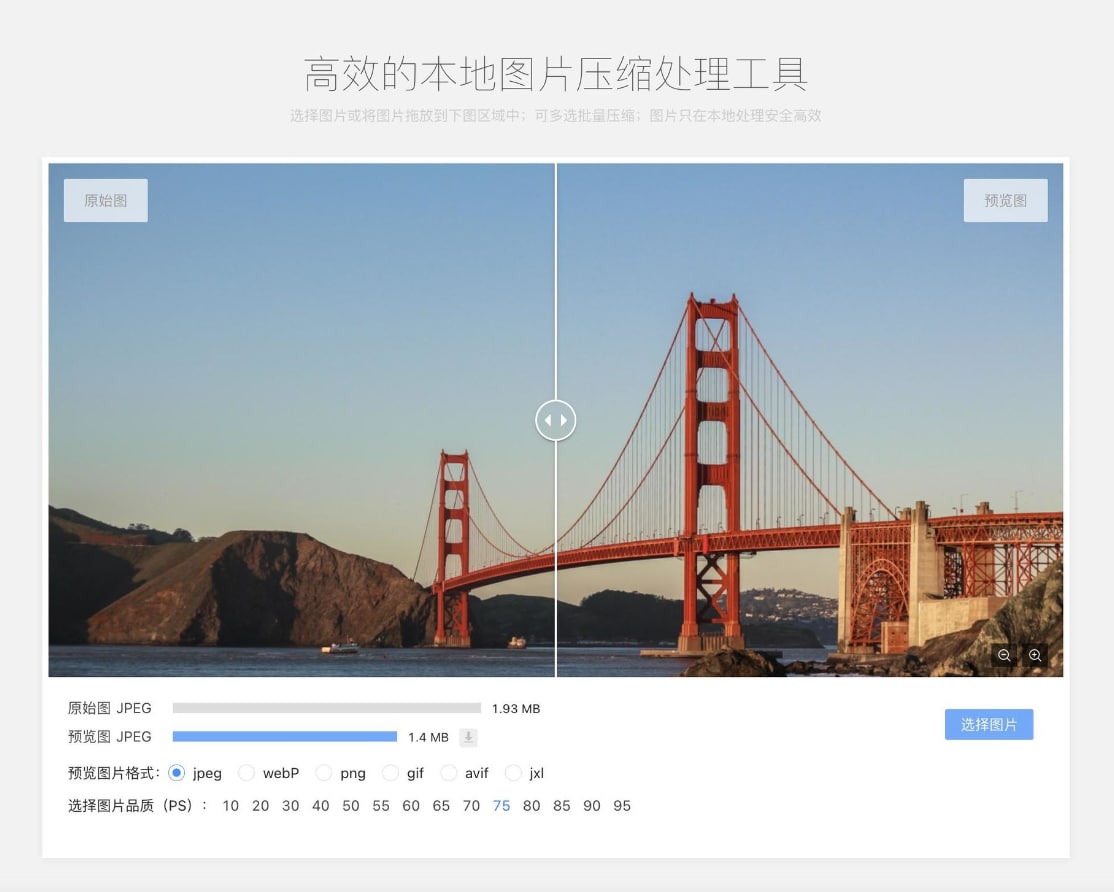Click the 1.4 MB size text
The height and width of the screenshot is (892, 1114).
click(x=428, y=737)
